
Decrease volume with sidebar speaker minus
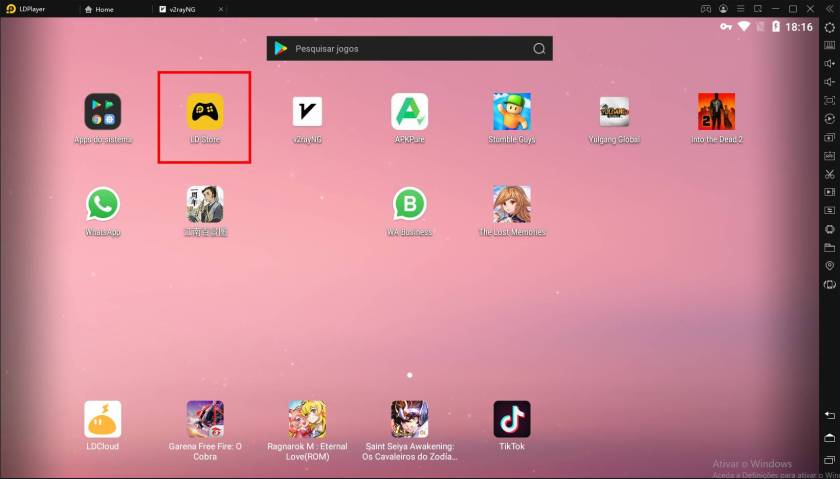[x=829, y=82]
